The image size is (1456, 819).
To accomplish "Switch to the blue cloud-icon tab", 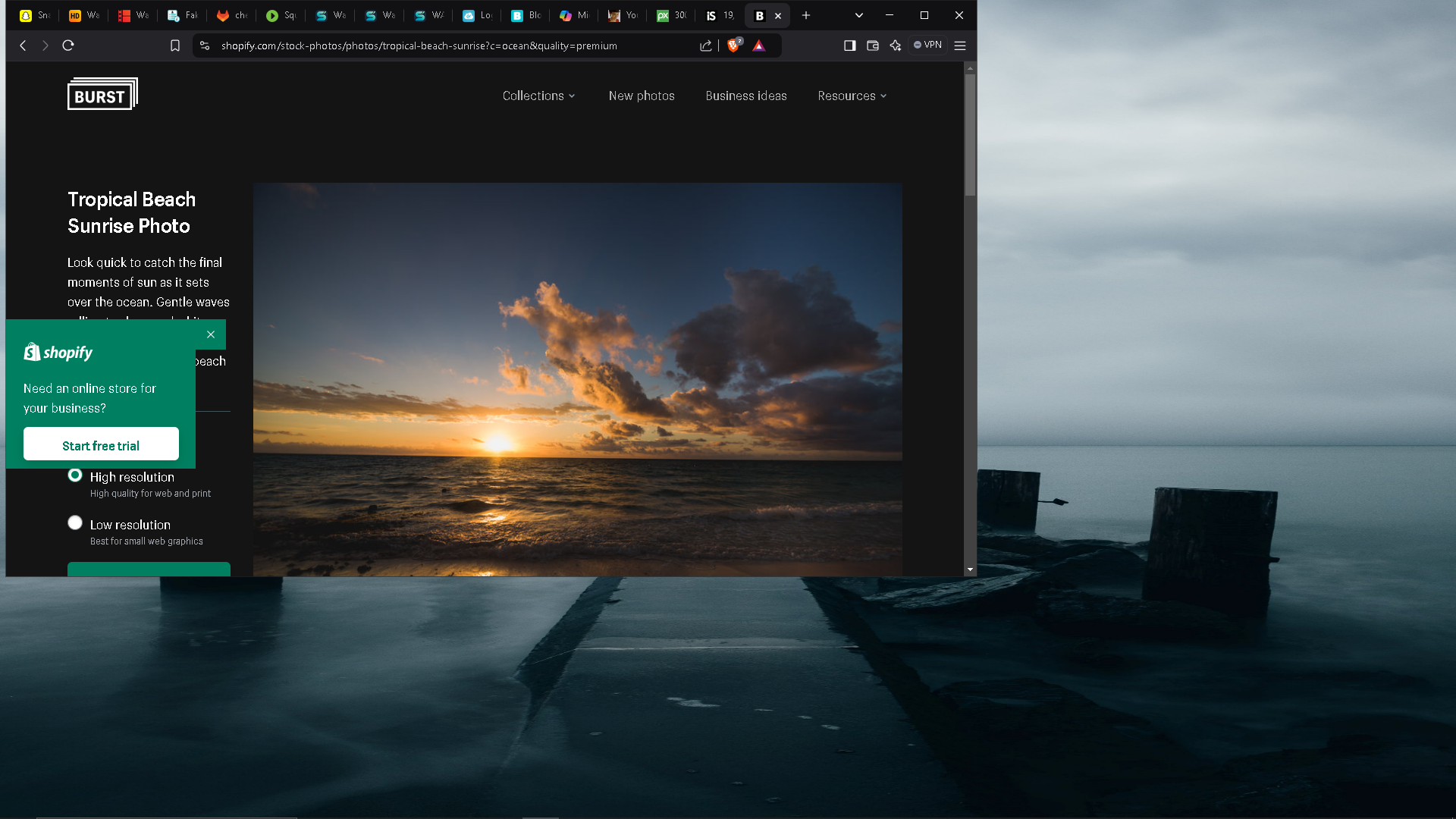I will [477, 15].
